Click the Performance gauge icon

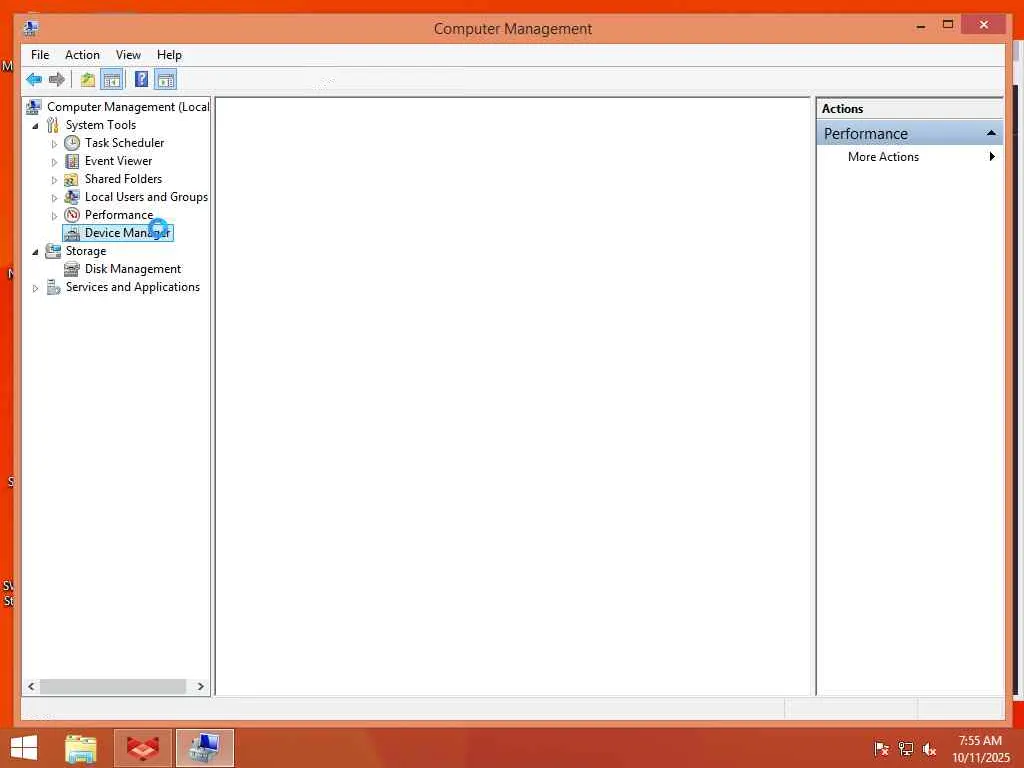click(x=72, y=215)
